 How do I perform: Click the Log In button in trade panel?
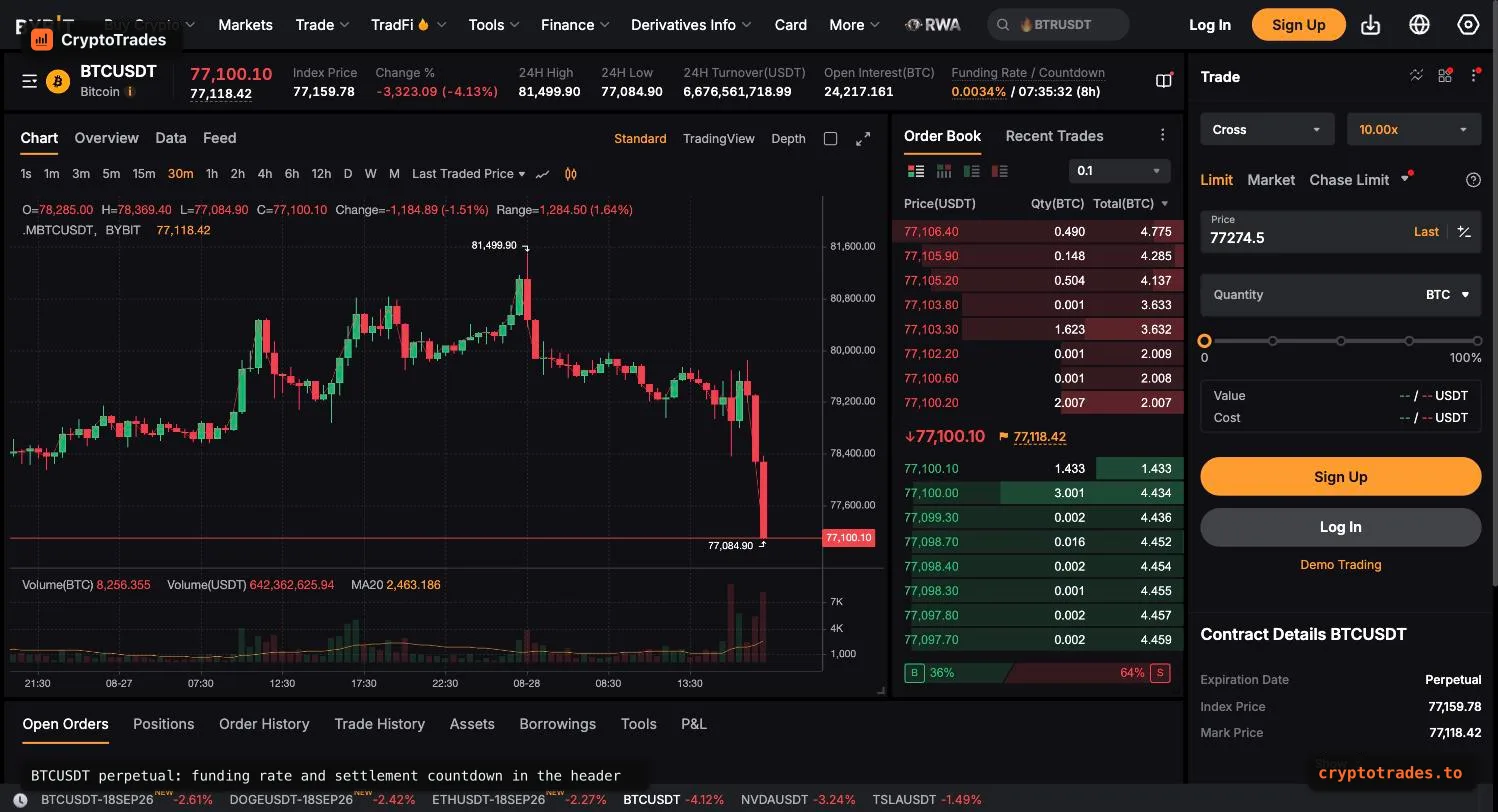coord(1340,527)
